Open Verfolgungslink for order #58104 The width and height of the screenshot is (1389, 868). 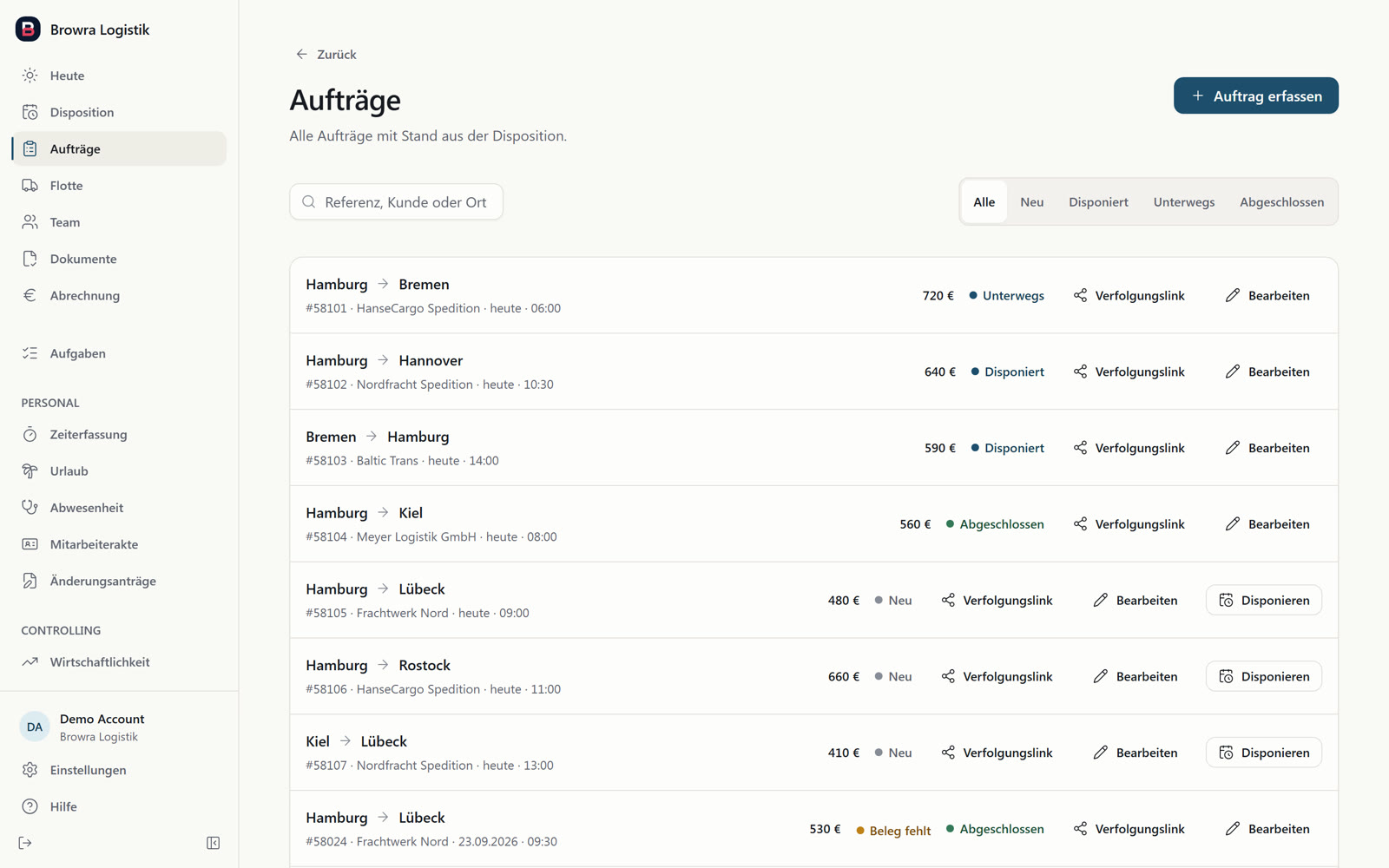pyautogui.click(x=1129, y=524)
